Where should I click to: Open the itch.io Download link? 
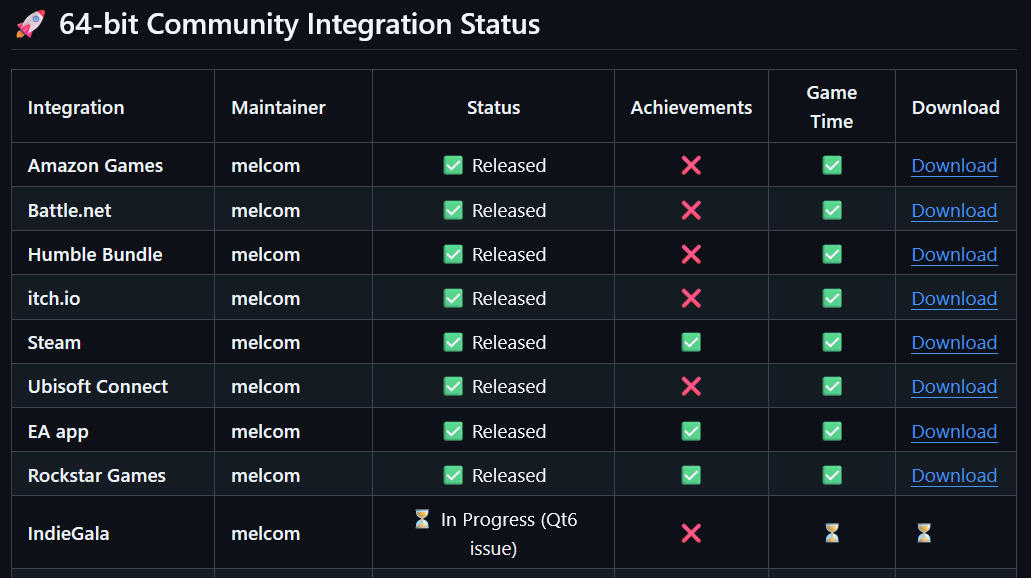[x=954, y=299]
